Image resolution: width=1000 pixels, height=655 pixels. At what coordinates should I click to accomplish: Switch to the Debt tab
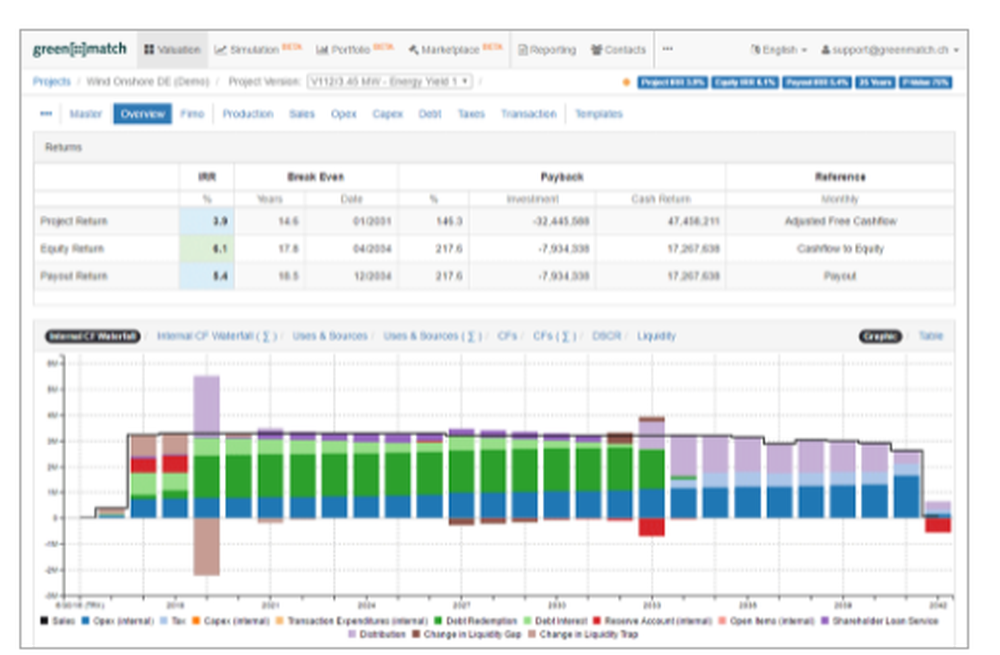point(430,114)
